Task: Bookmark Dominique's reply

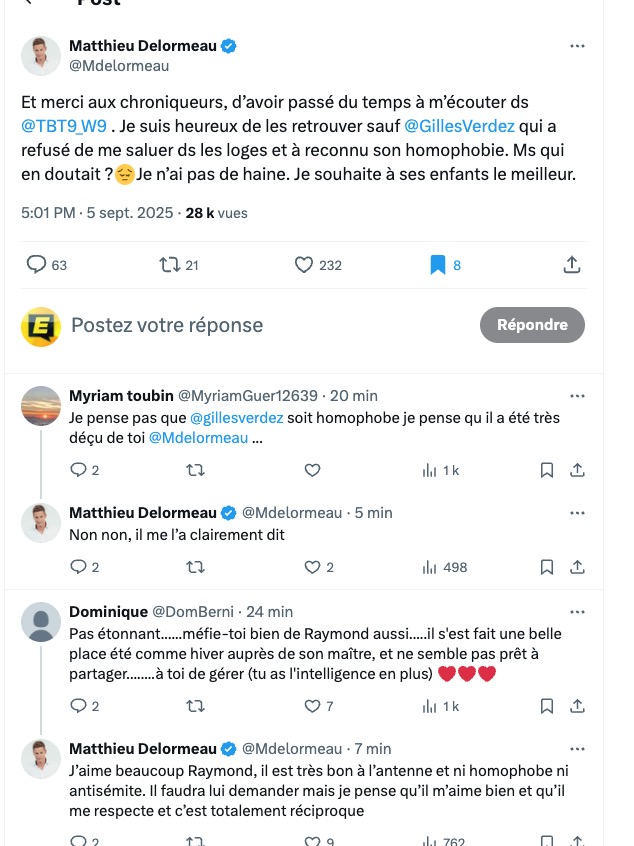Action: pos(546,706)
